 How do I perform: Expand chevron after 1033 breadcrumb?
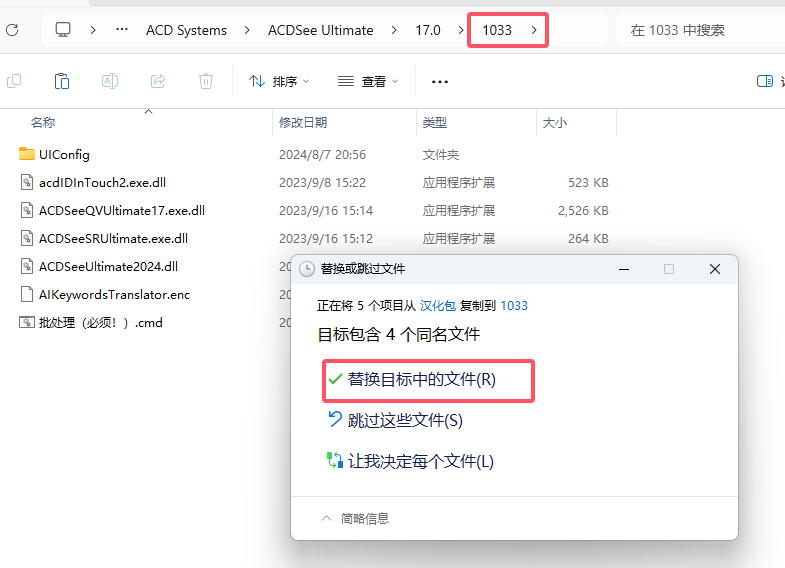(x=534, y=30)
